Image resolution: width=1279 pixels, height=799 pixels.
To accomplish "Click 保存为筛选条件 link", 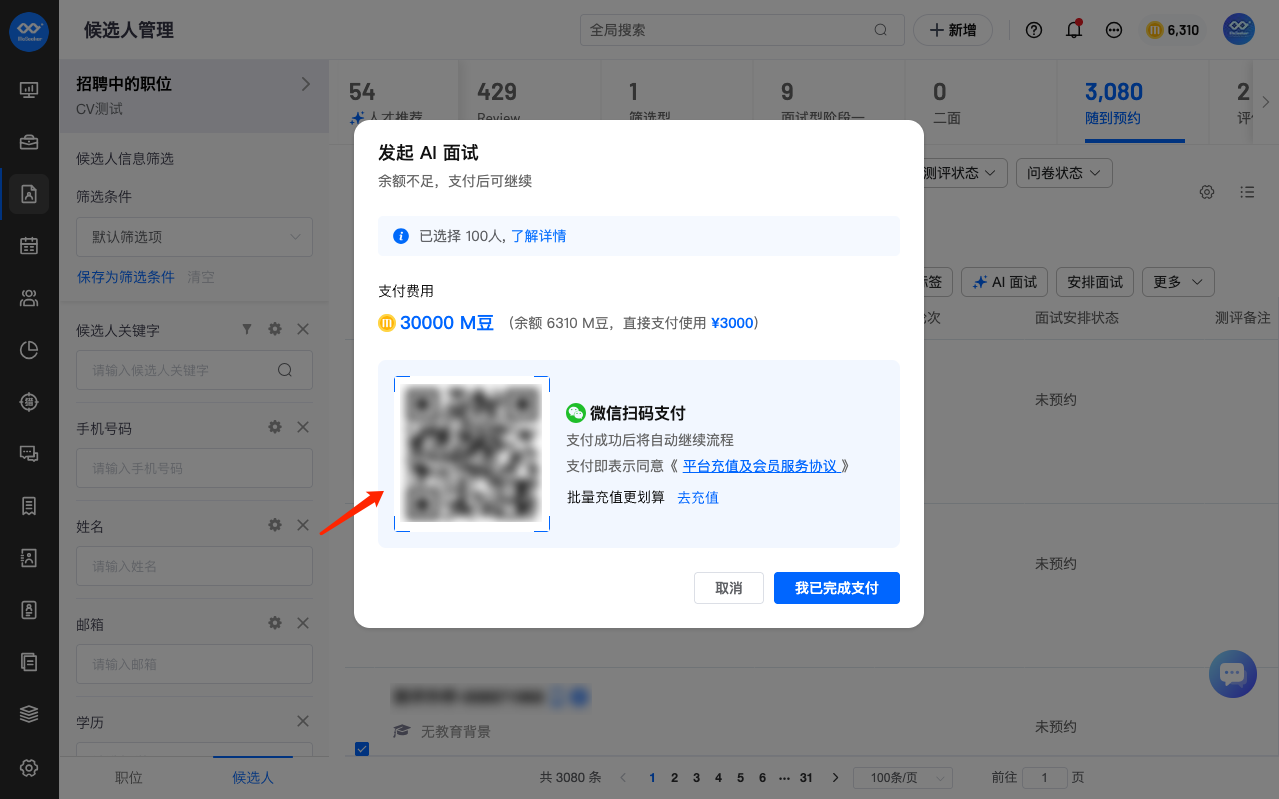I will click(x=126, y=277).
